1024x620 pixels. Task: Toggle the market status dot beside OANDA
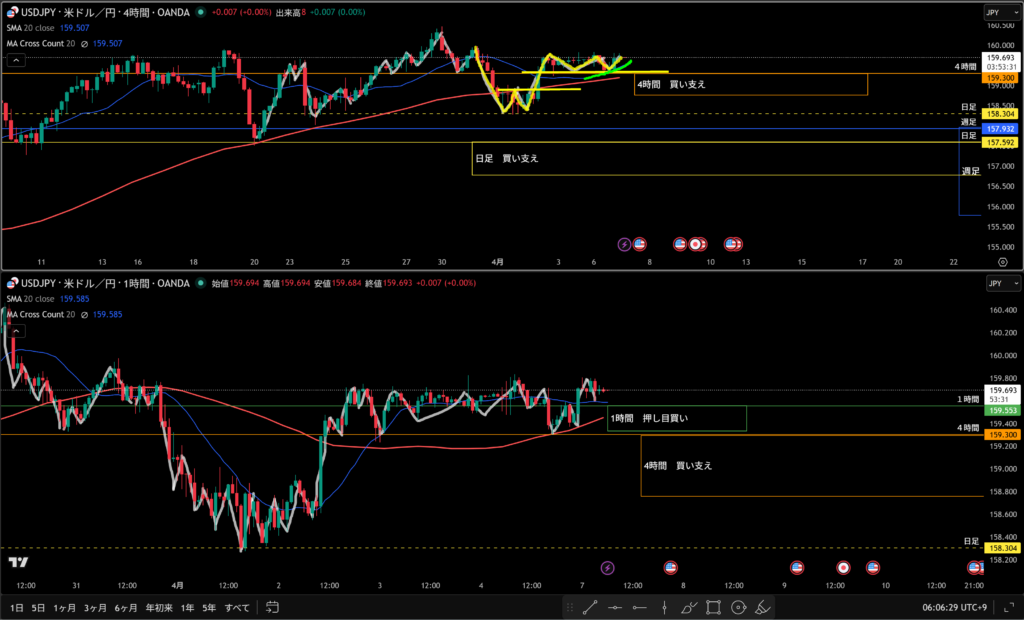[x=201, y=12]
